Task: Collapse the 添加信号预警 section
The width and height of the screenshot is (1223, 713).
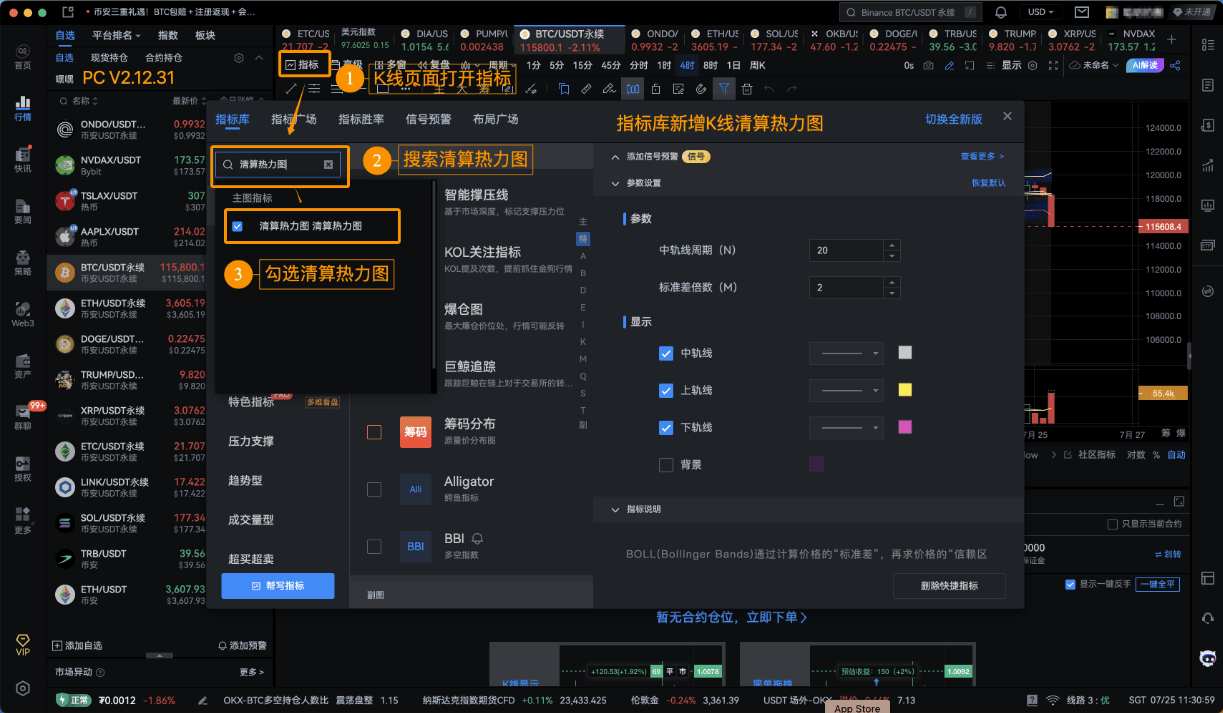Action: pyautogui.click(x=615, y=157)
